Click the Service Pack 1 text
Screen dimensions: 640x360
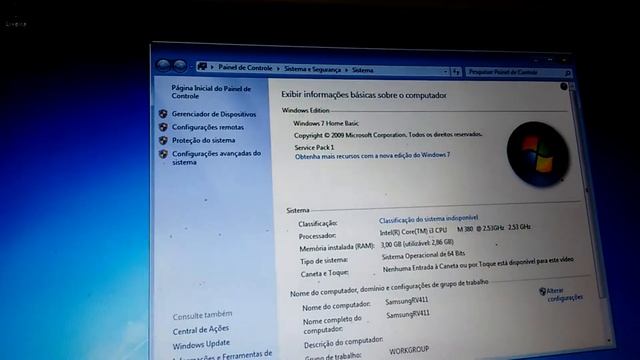click(314, 147)
